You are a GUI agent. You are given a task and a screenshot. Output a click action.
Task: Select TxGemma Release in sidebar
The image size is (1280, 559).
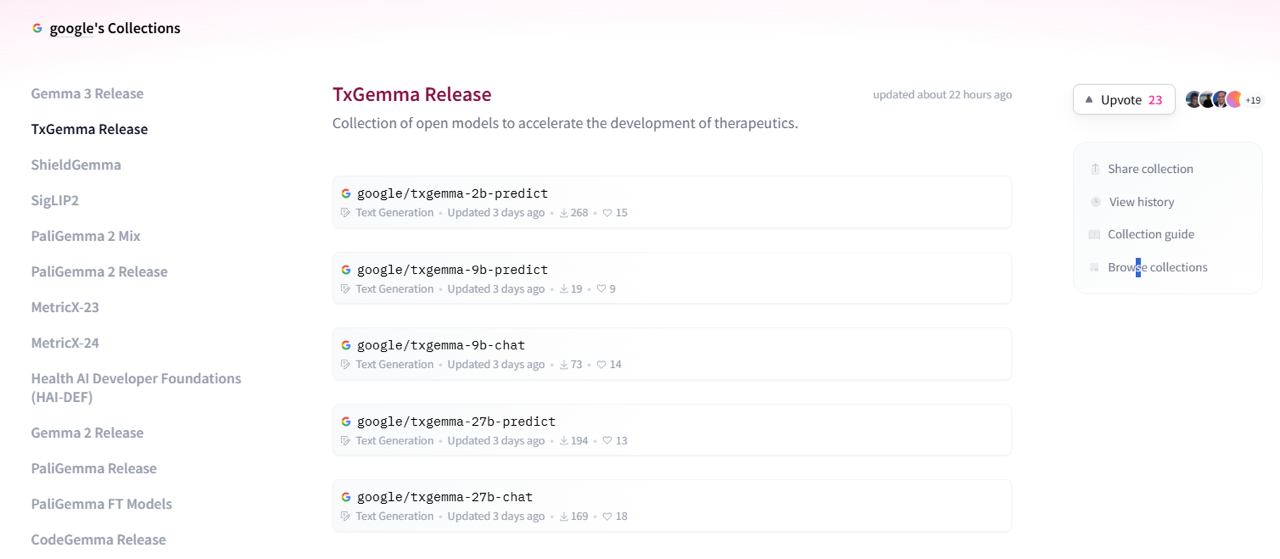point(89,129)
